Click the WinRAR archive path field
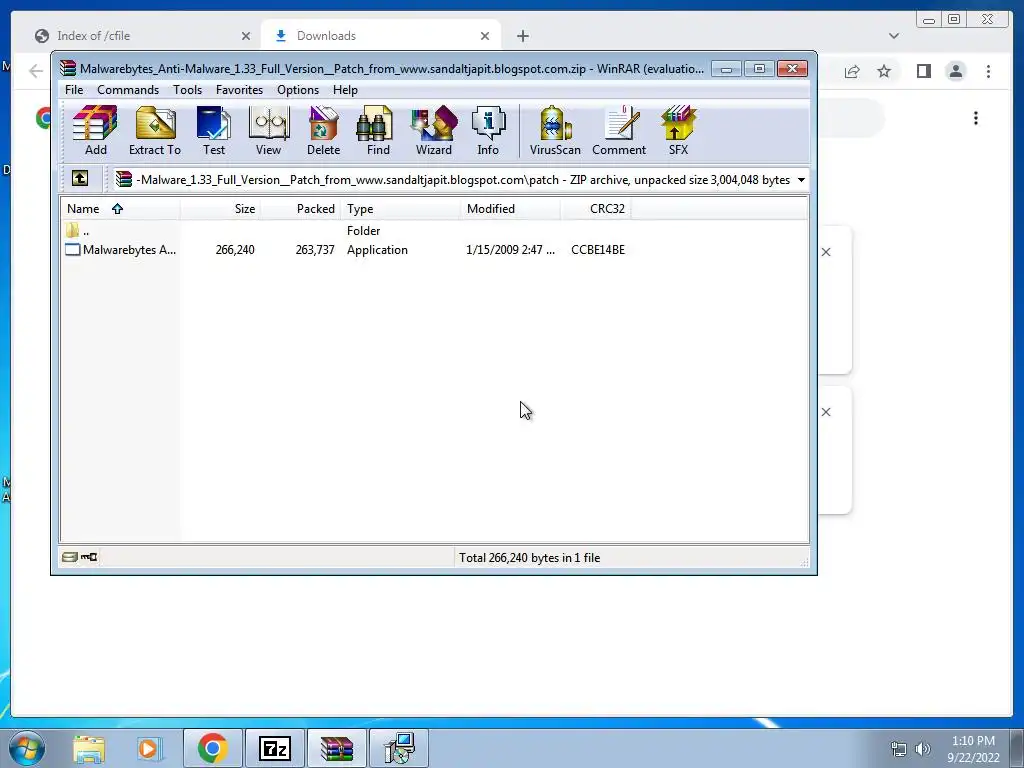The image size is (1024, 768). [461, 180]
